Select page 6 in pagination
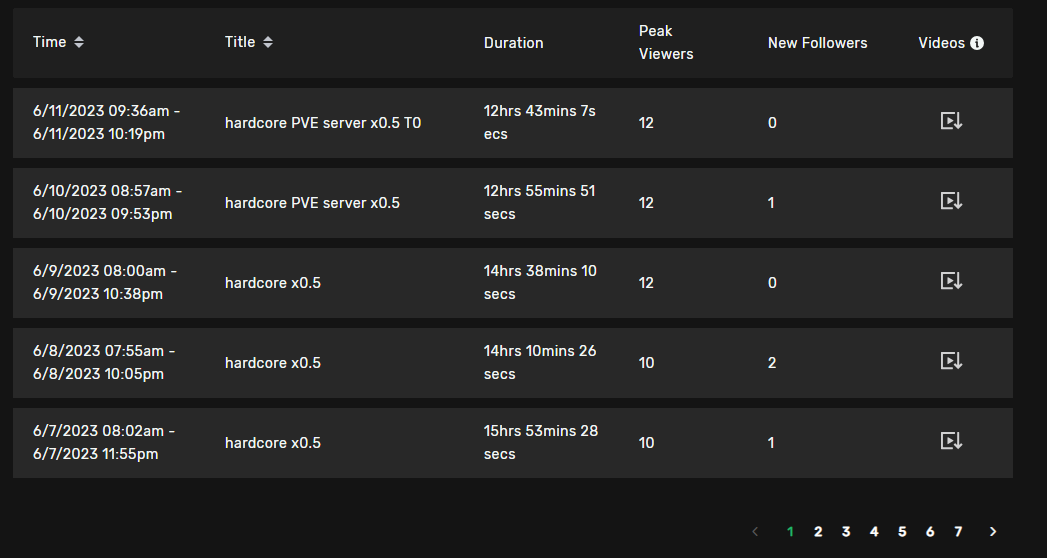The height and width of the screenshot is (558, 1047). tap(930, 532)
